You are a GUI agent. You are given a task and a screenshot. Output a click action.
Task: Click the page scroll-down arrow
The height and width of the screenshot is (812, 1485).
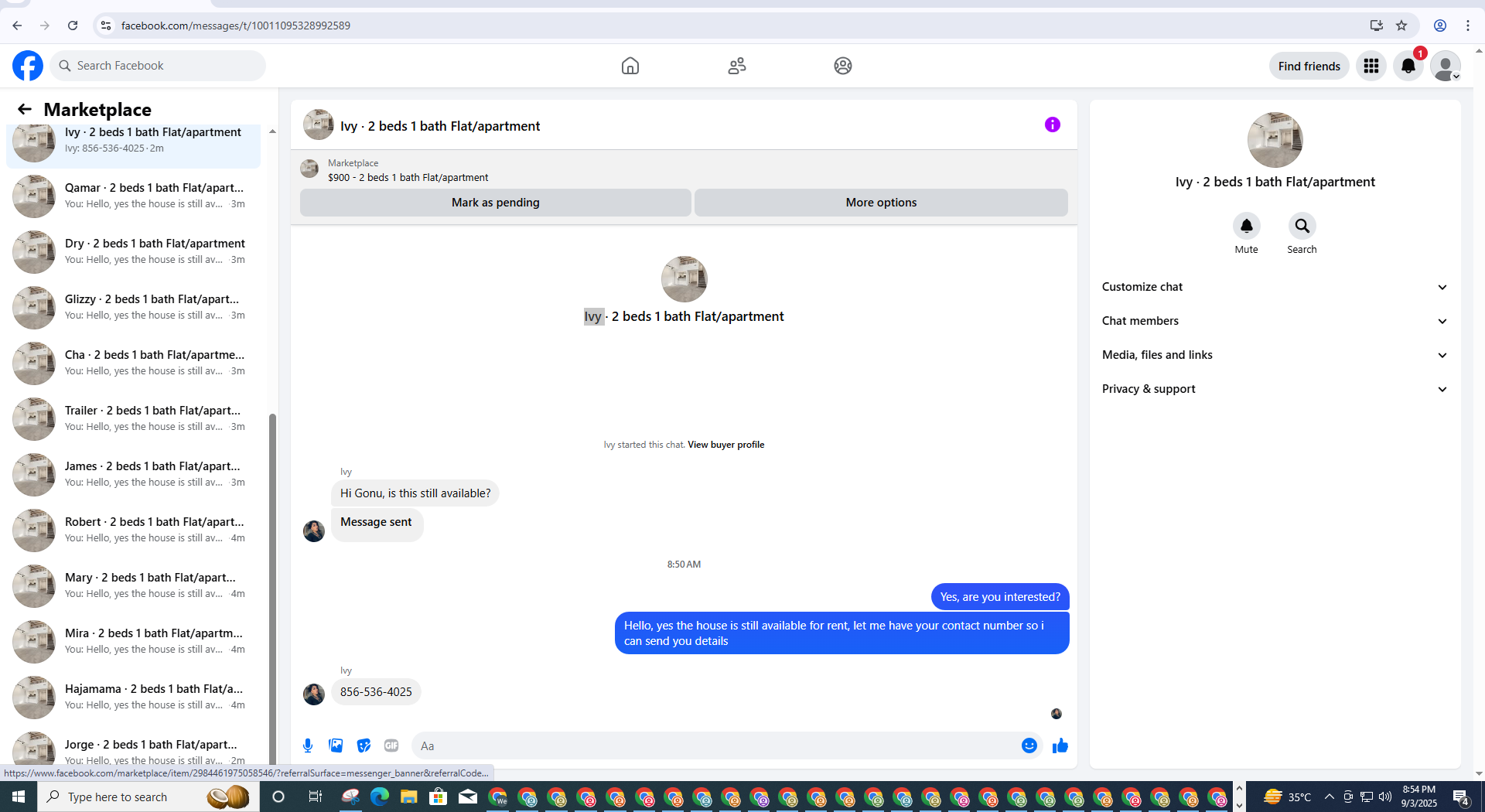(1479, 773)
